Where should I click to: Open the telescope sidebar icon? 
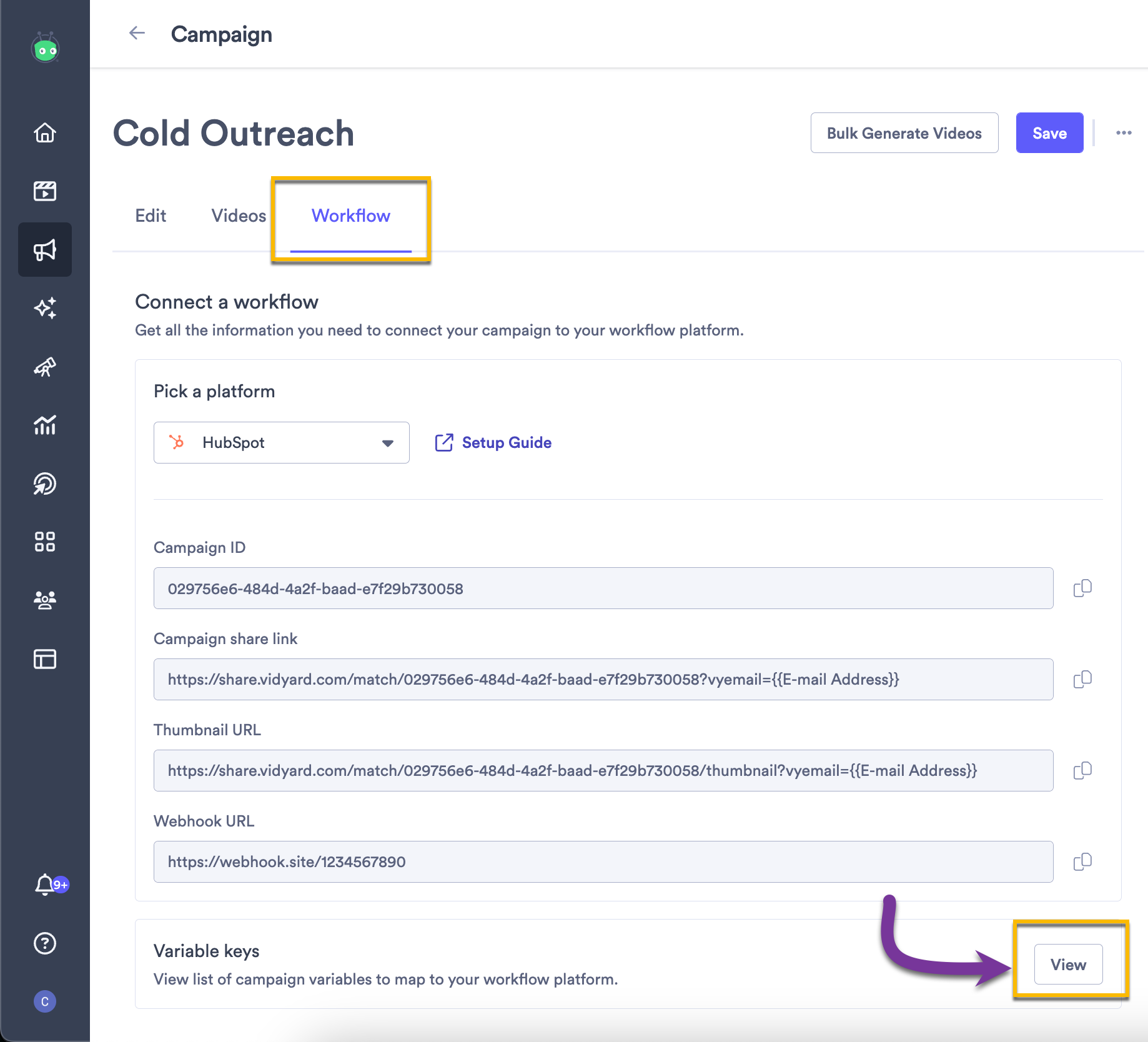click(45, 367)
